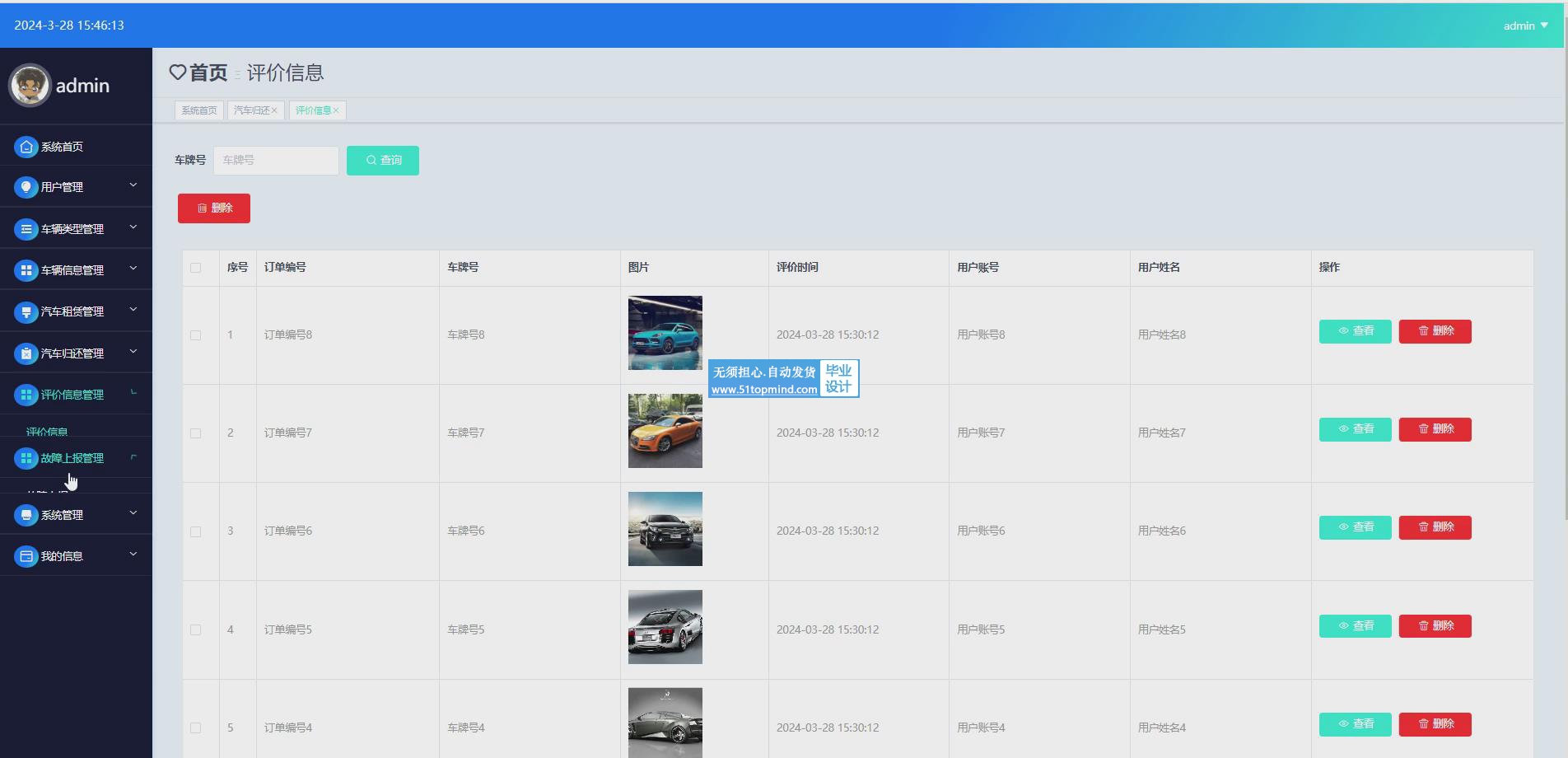Screen dimensions: 1568x758
Task: Open the orange car thumbnail in row 2
Action: (x=665, y=431)
